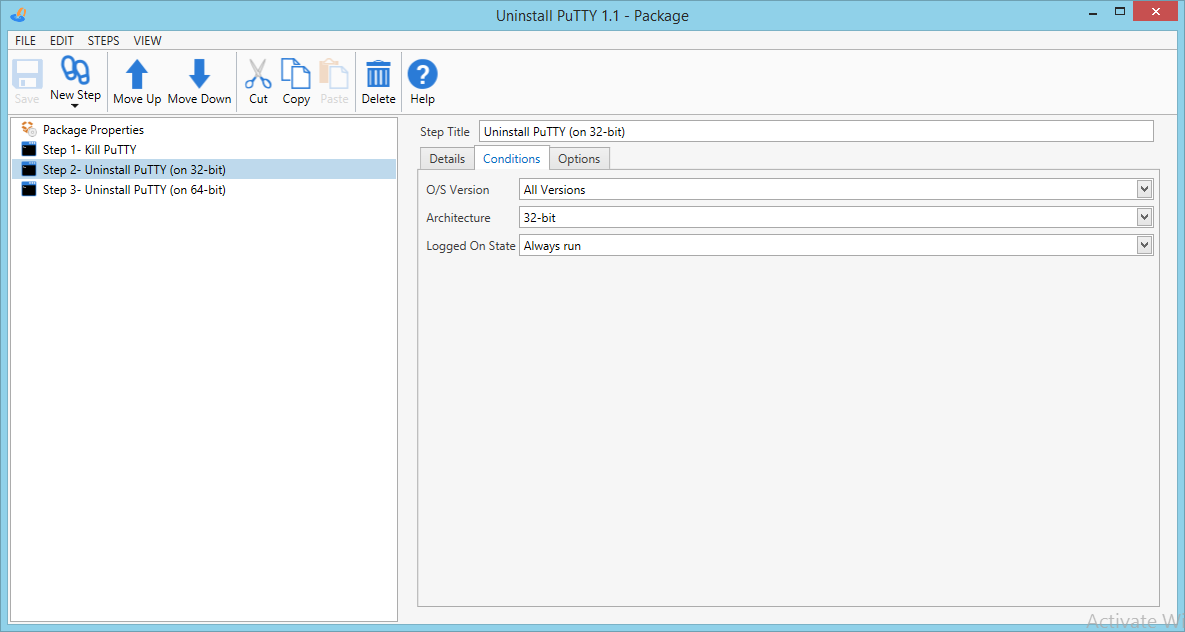Image resolution: width=1185 pixels, height=632 pixels.
Task: Click the Move Up arrow icon
Action: click(137, 74)
